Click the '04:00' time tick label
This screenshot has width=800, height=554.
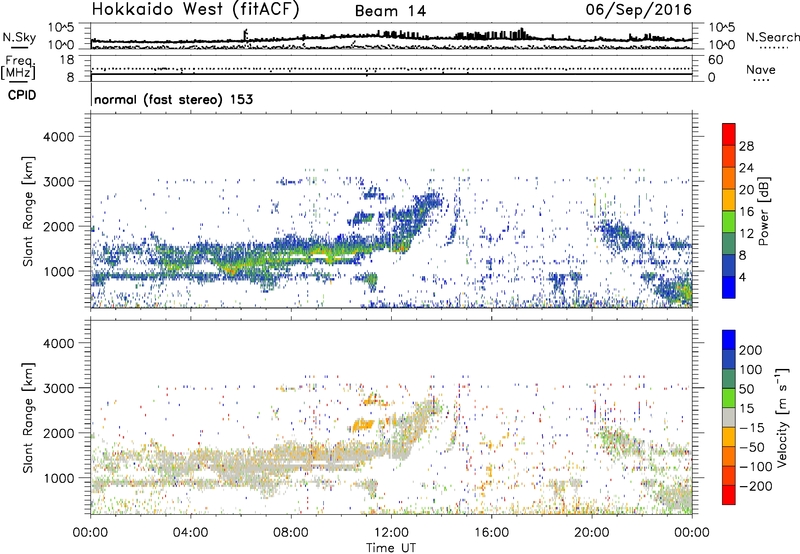click(190, 533)
